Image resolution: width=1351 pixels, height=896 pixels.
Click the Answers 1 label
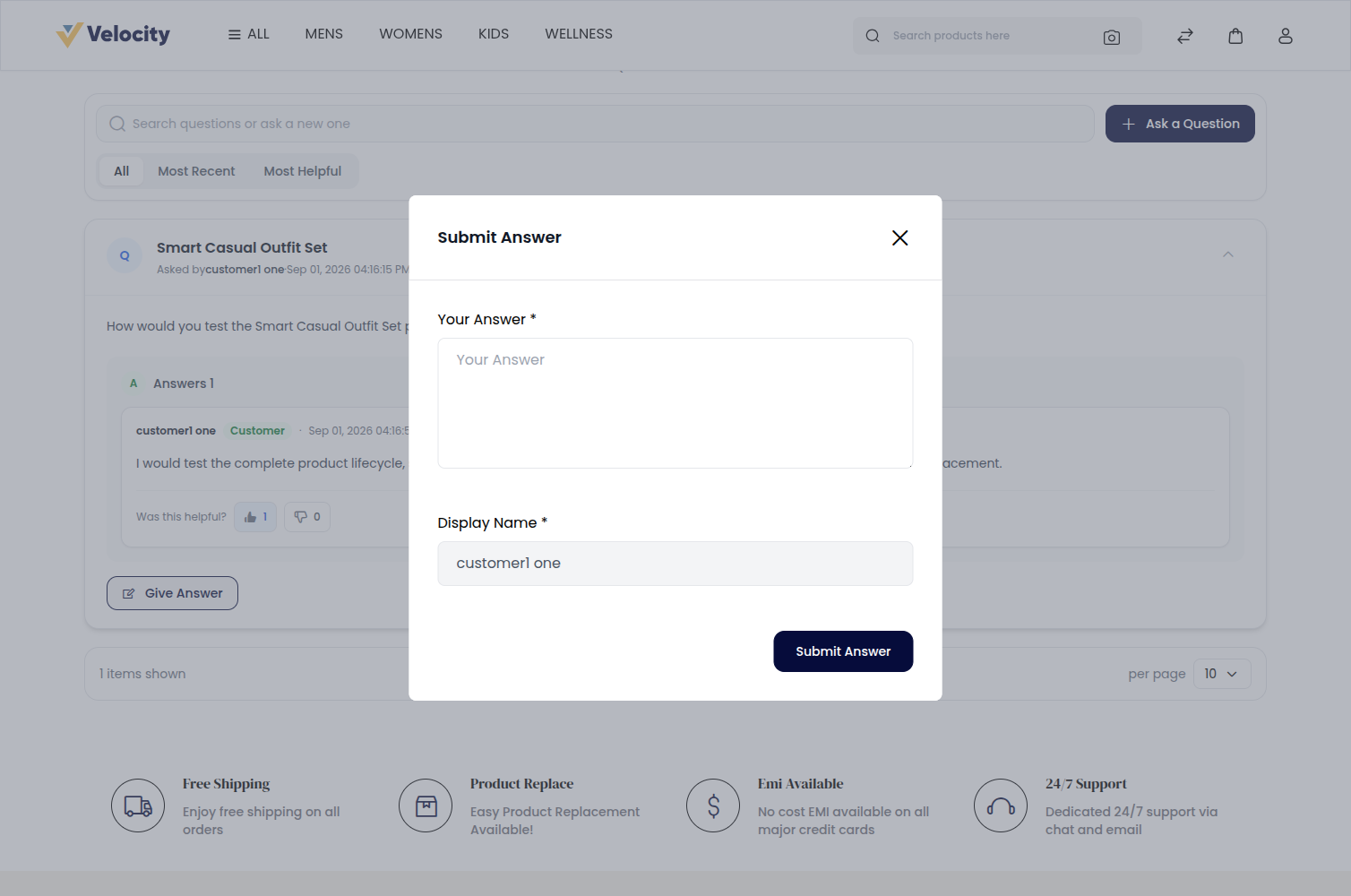(x=184, y=383)
